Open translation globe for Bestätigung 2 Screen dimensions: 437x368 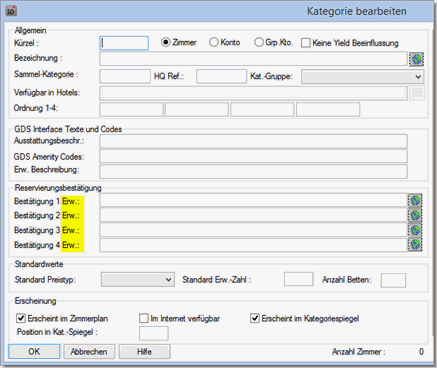[415, 215]
